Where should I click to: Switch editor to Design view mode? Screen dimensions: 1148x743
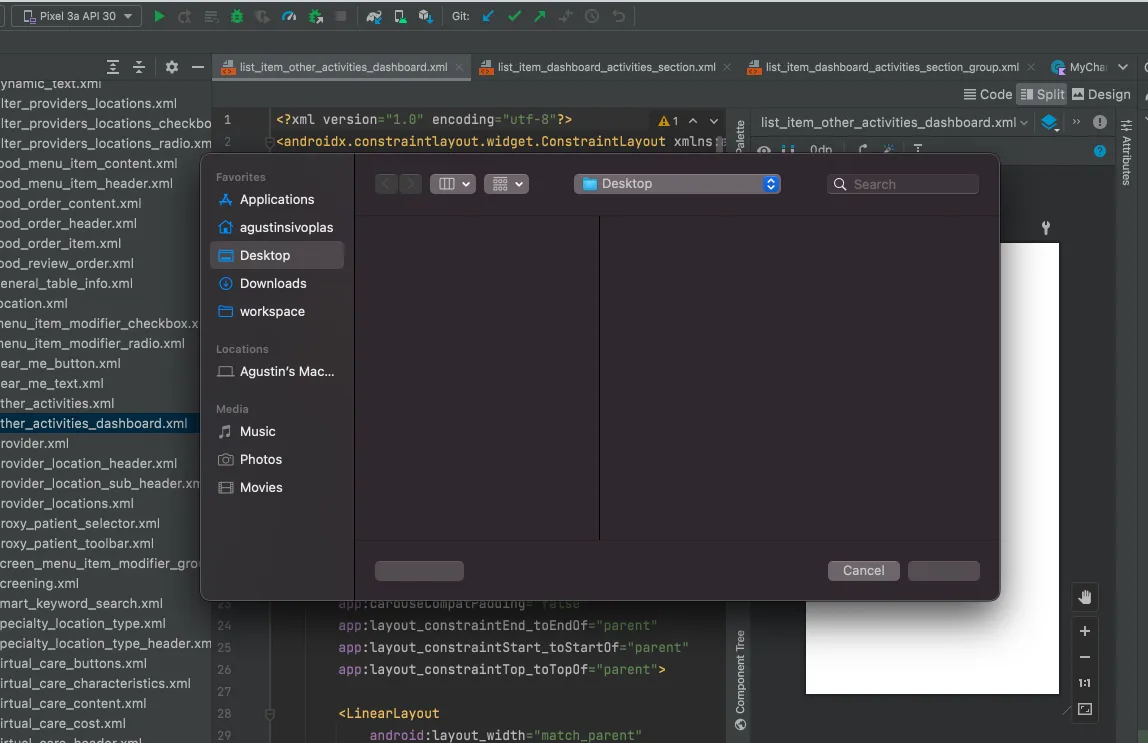(1101, 94)
